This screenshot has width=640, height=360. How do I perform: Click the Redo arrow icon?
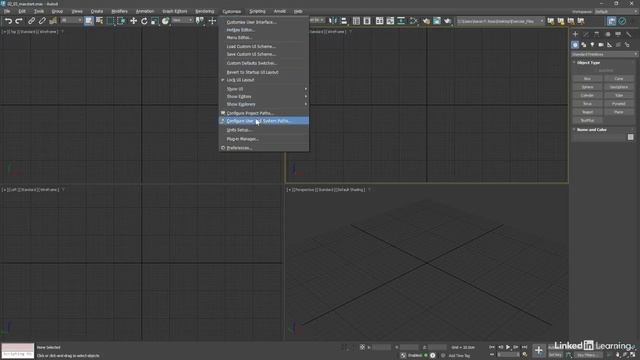coord(19,21)
